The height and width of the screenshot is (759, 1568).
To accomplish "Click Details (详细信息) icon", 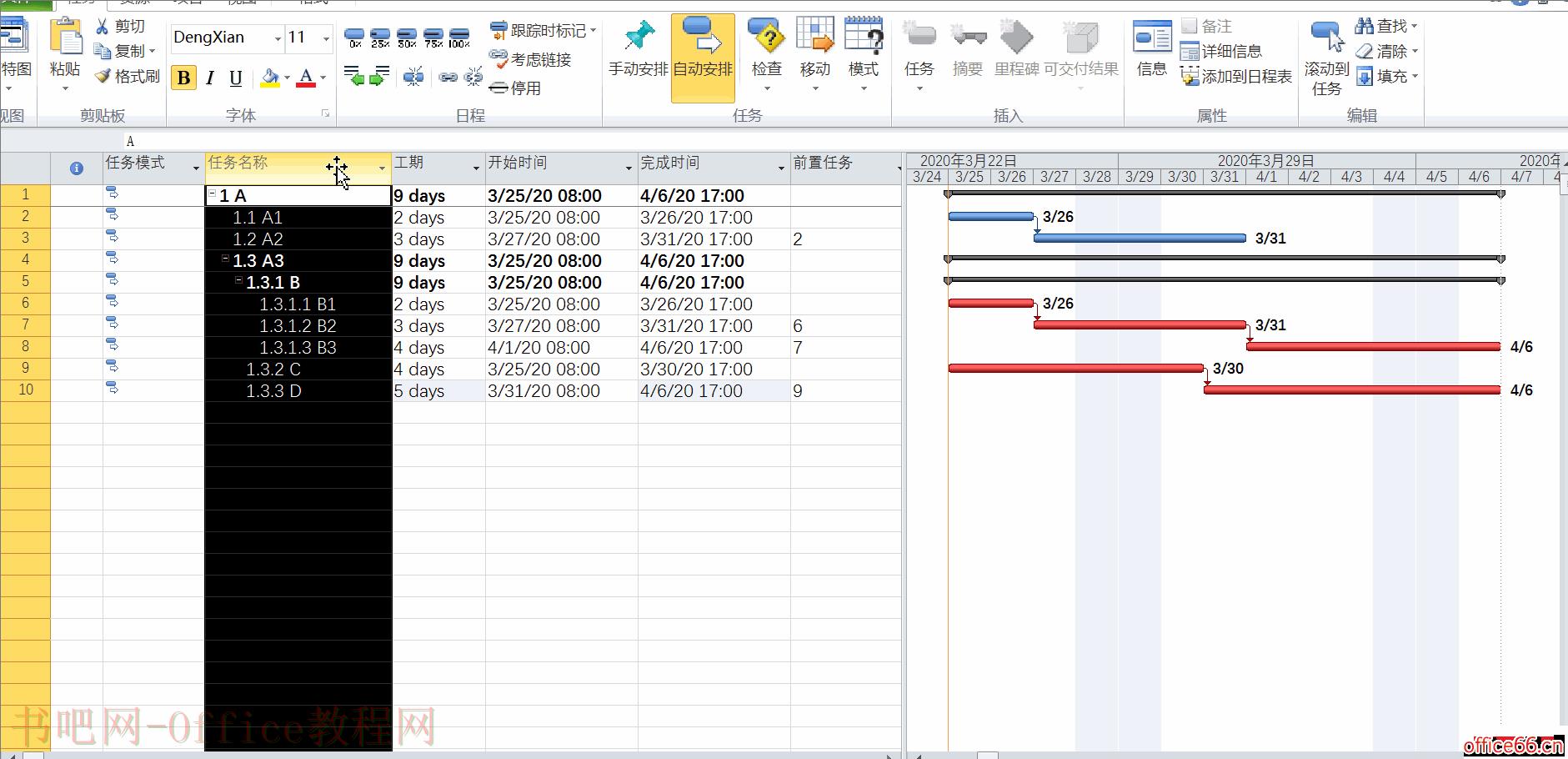I will [x=1190, y=52].
